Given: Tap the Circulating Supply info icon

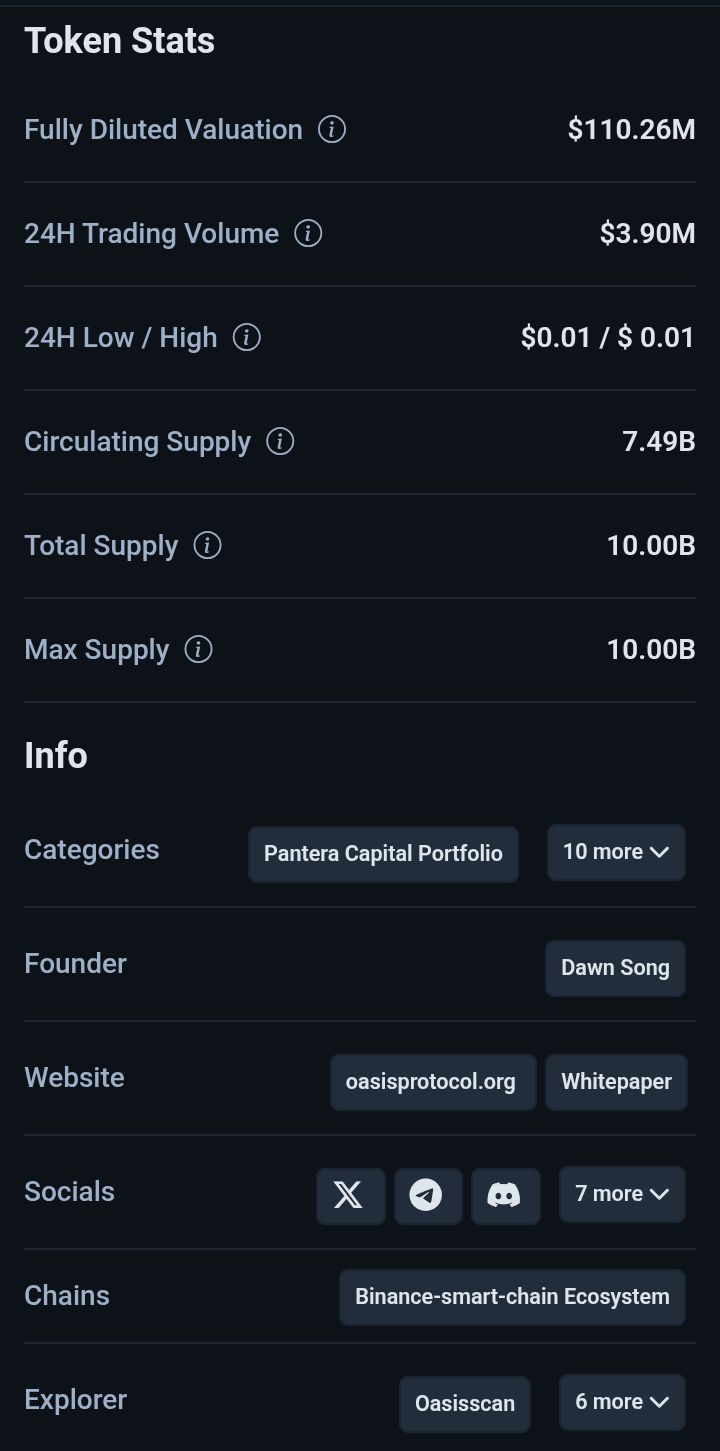Looking at the screenshot, I should pyautogui.click(x=280, y=442).
